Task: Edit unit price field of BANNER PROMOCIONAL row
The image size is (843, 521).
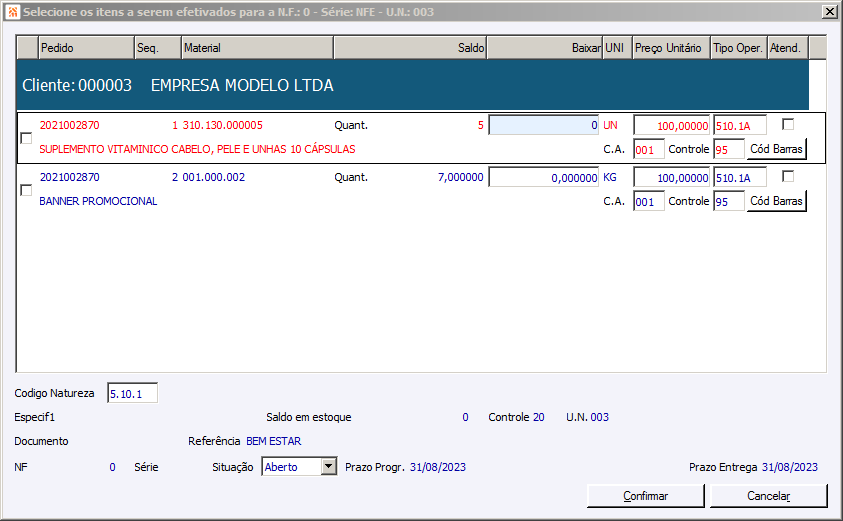Action: click(x=672, y=178)
